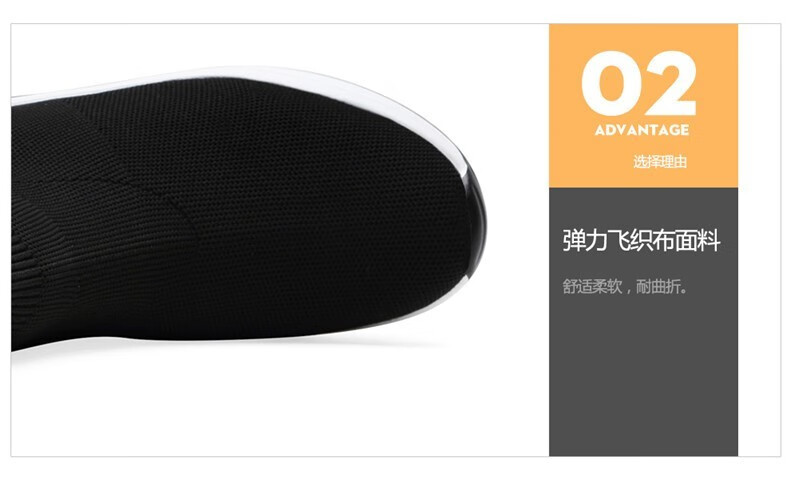This screenshot has width=790, height=477.
Task: Click the "舒适柔软，耐曲折。" description text
Action: click(x=625, y=287)
